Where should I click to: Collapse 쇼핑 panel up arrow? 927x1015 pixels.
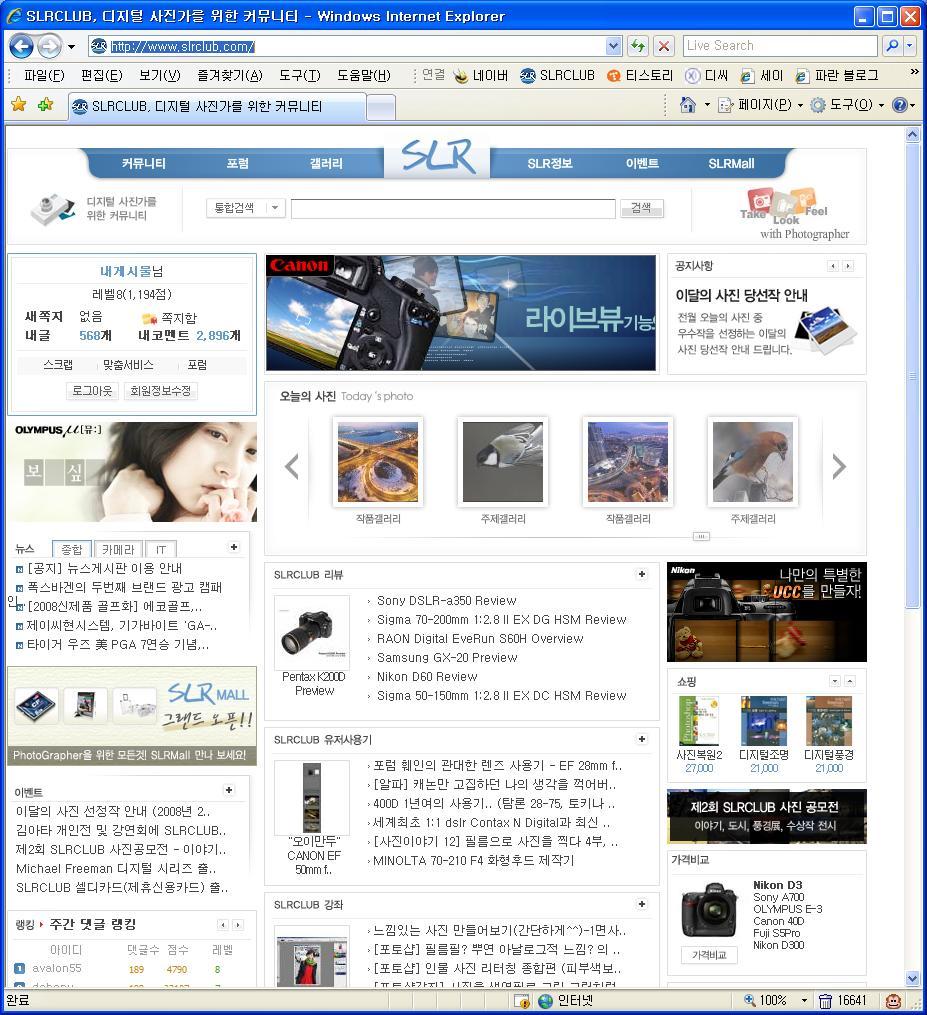[x=850, y=681]
